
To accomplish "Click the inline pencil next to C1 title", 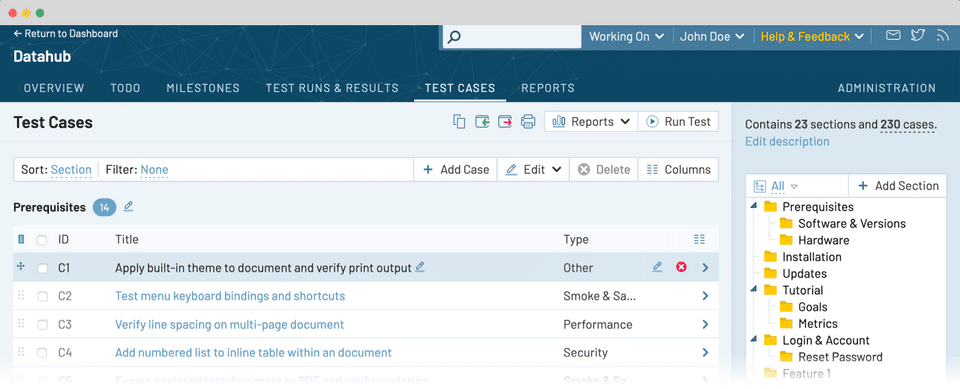I will click(420, 267).
